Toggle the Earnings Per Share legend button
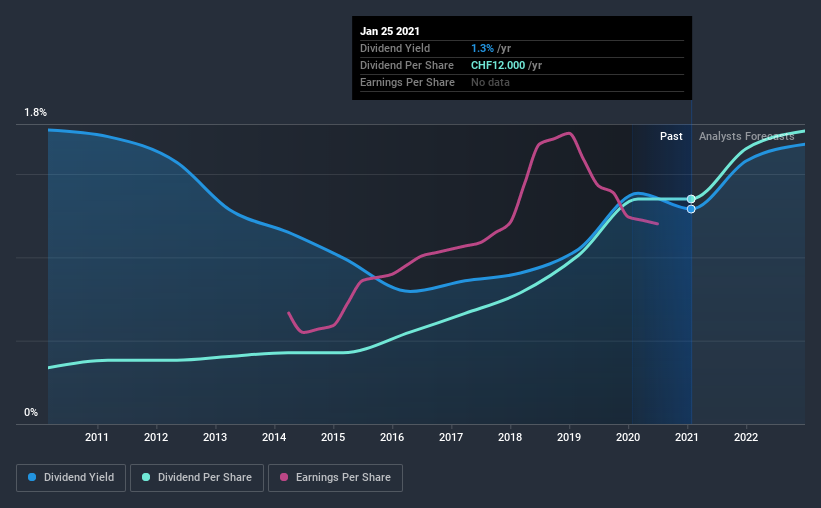Viewport: 821px width, 508px height. [335, 478]
